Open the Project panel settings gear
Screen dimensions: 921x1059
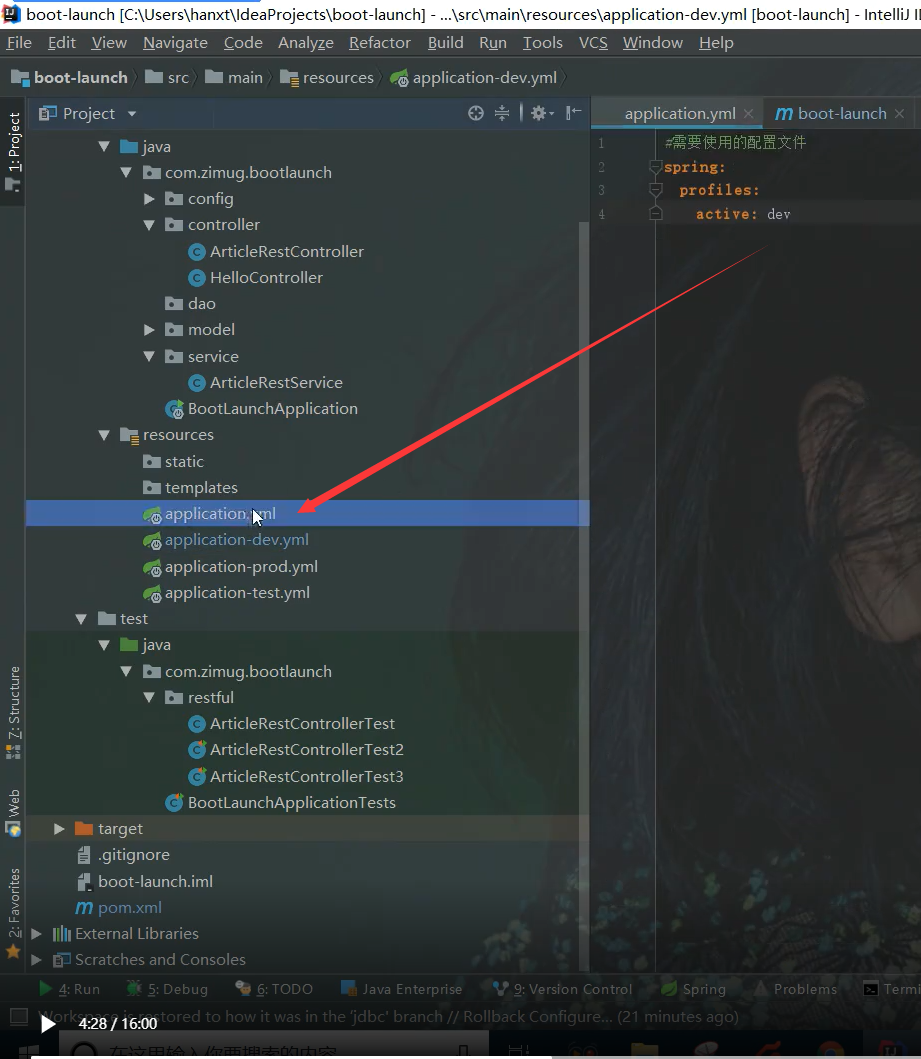542,113
